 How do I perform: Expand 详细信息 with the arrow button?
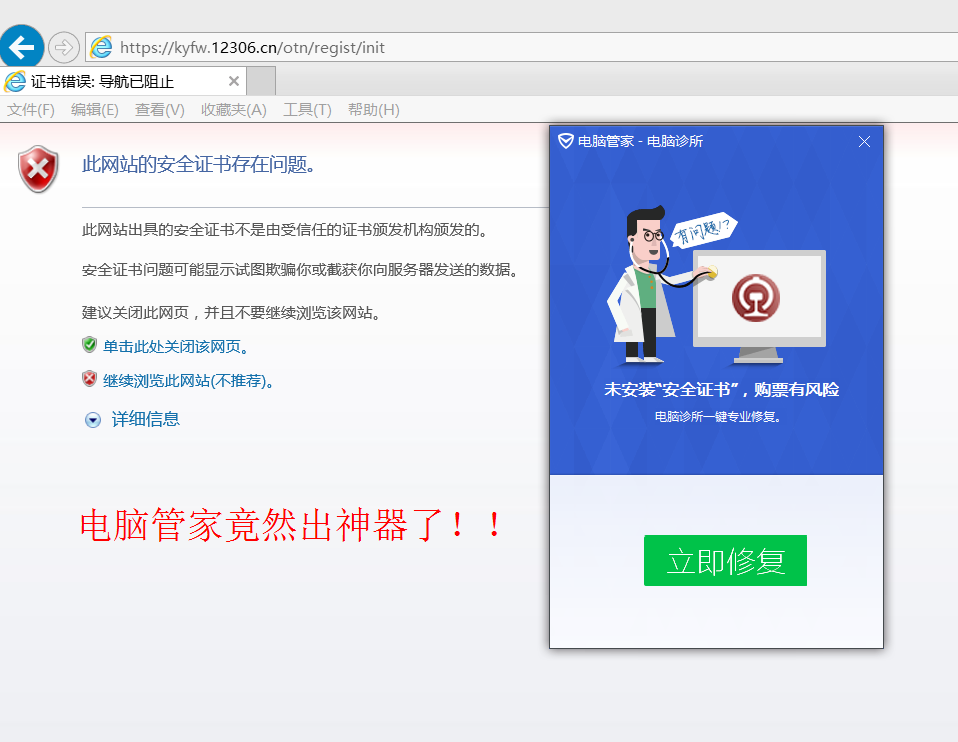(93, 420)
